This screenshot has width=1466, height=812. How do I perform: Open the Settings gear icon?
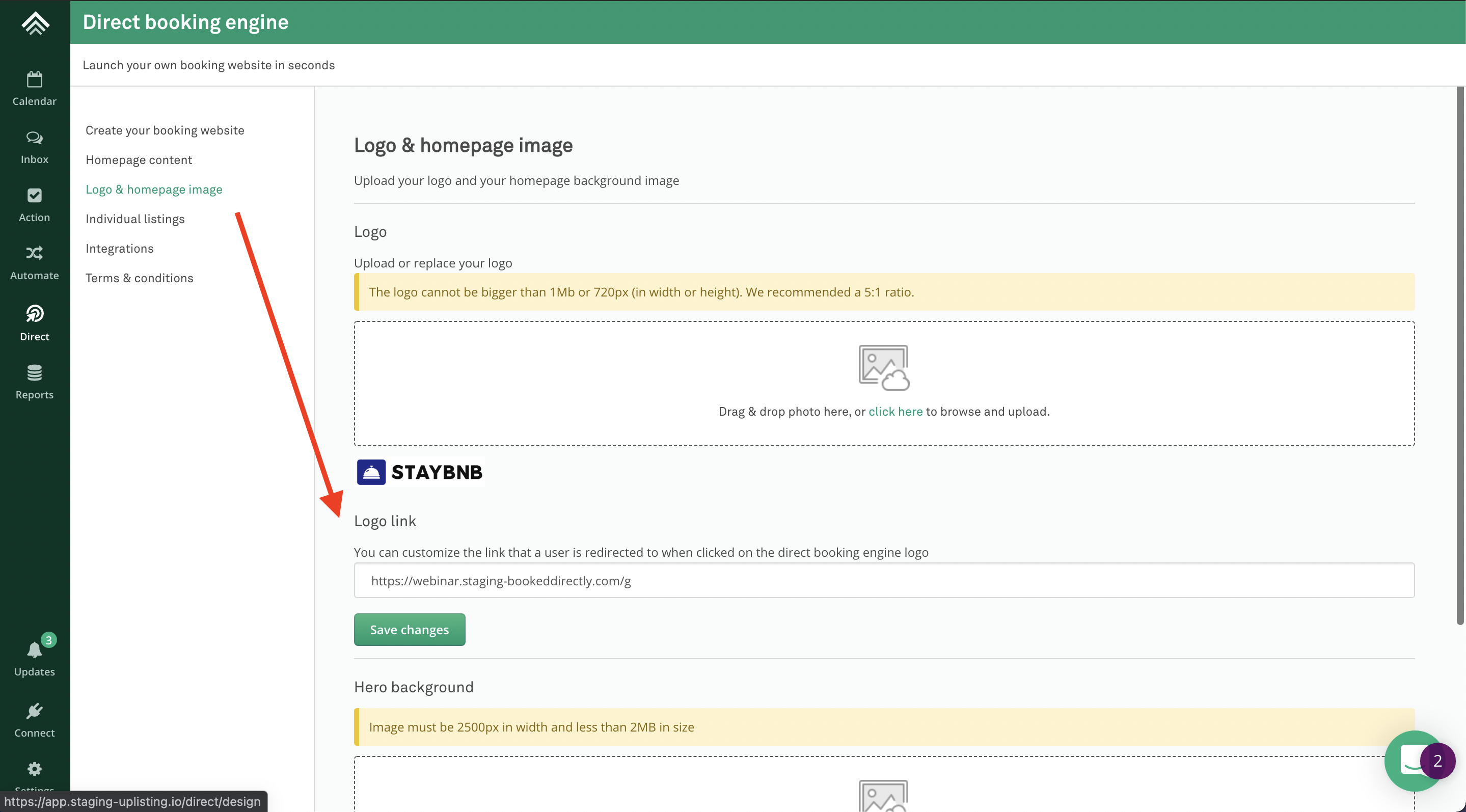click(x=35, y=769)
